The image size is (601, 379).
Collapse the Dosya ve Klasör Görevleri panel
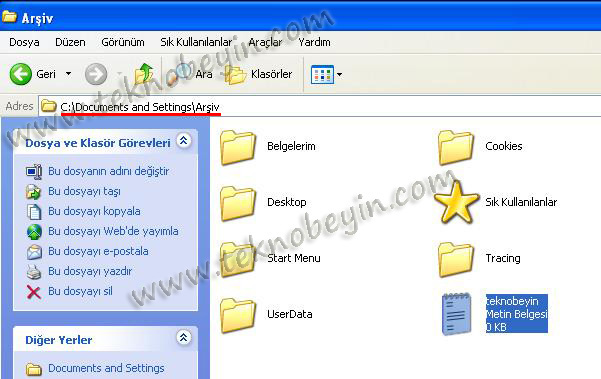coord(184,141)
